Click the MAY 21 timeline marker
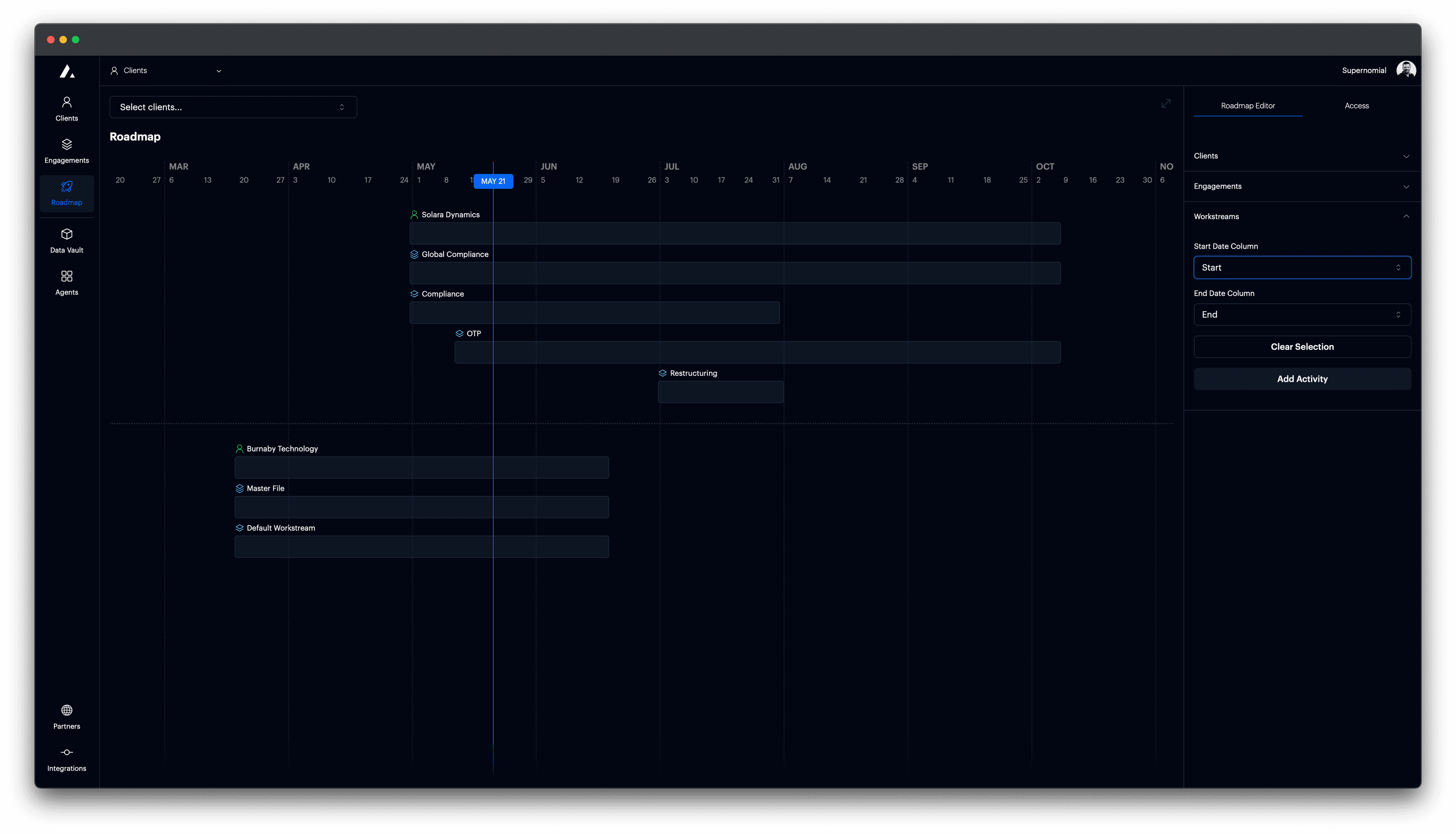Screen dimensions: 1456x834 493,180
